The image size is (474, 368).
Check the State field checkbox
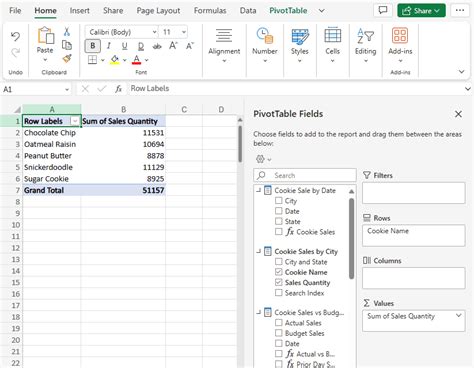(279, 221)
